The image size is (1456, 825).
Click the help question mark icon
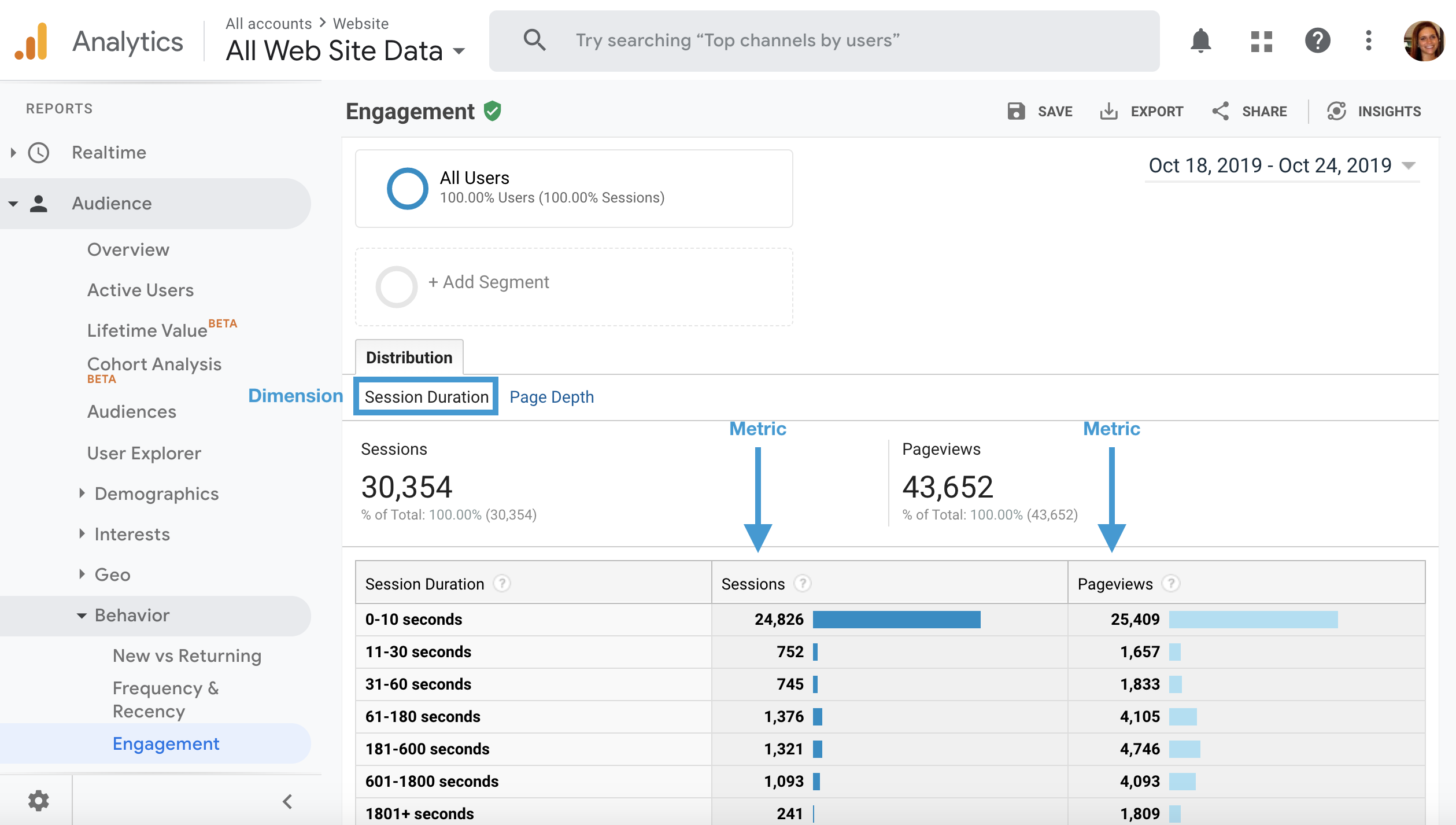1317,41
